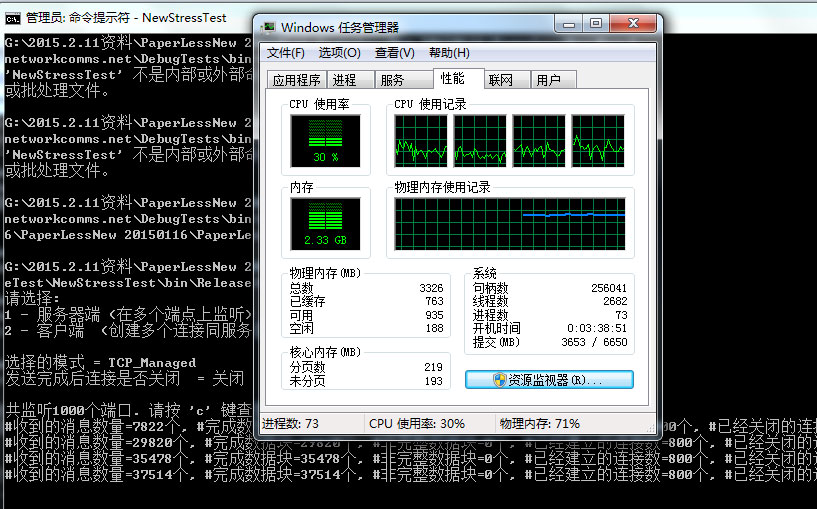817x509 pixels.
Task: Click the 进程数 value 73 in 系统
Action: tap(621, 315)
